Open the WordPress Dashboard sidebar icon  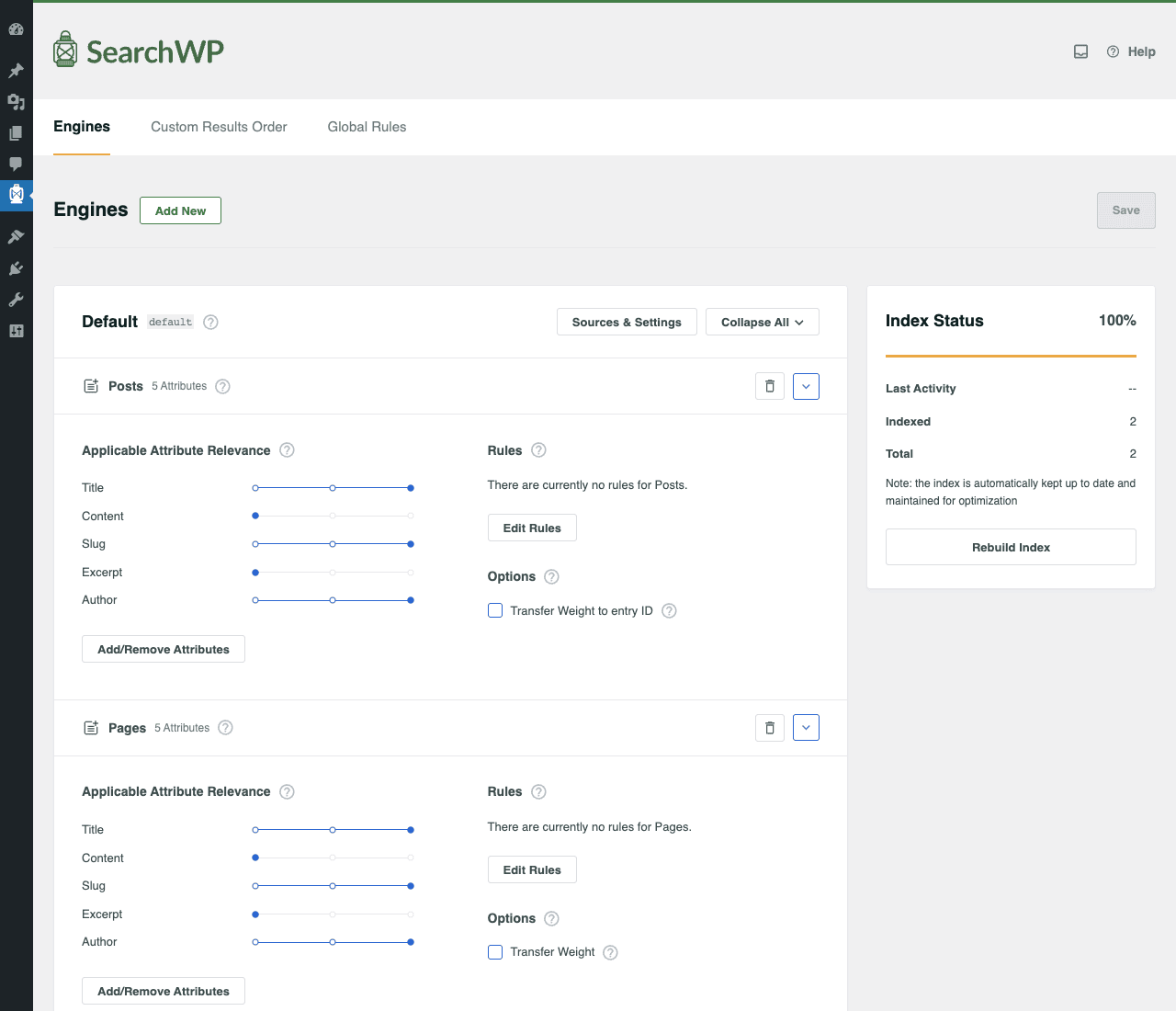coord(16,29)
